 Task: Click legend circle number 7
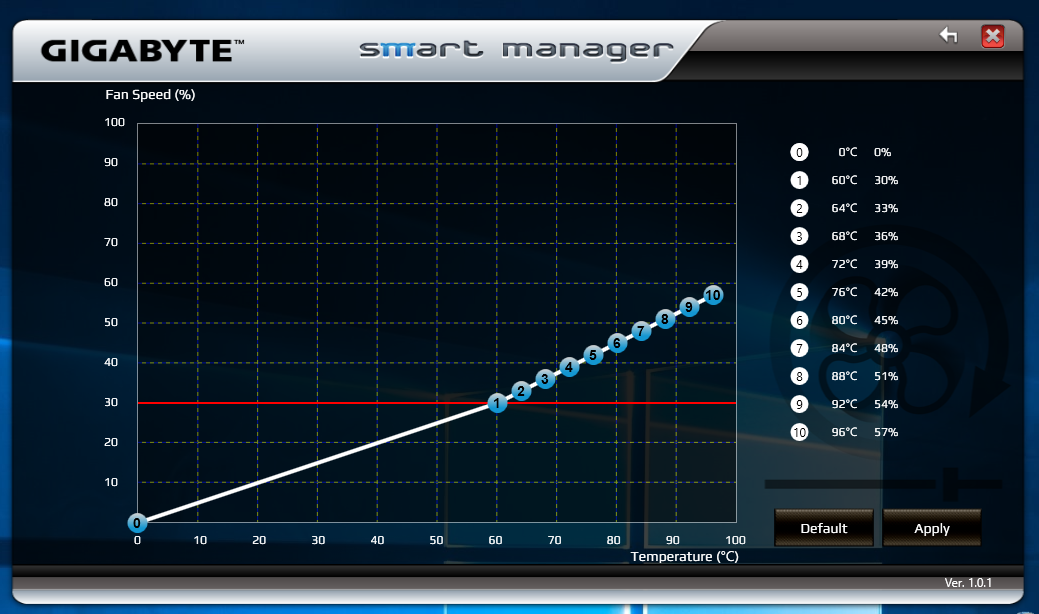click(x=799, y=348)
